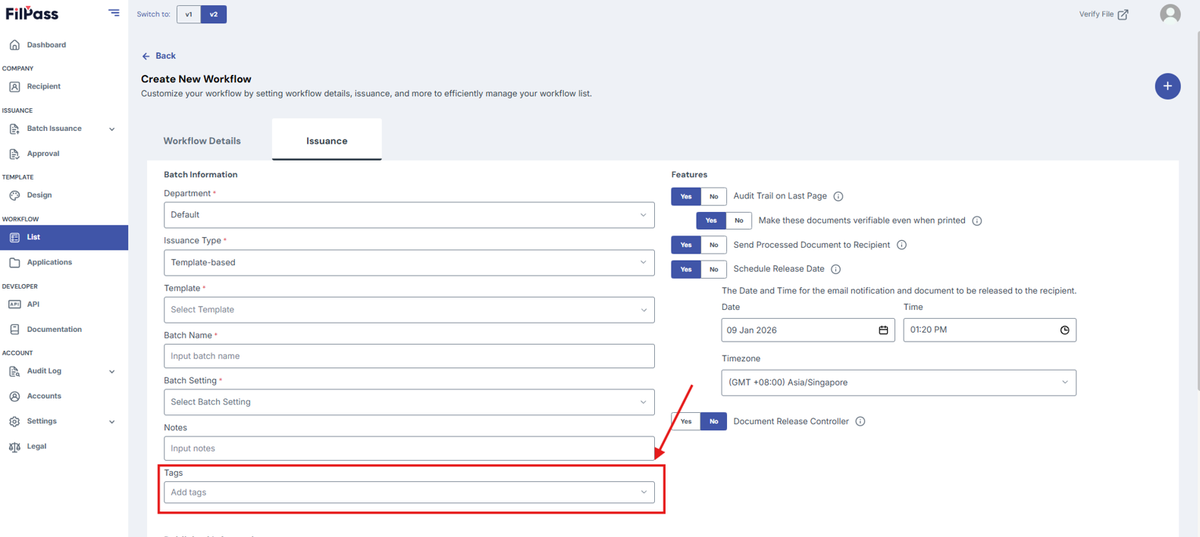Set Schedule Release Date to No

(714, 269)
